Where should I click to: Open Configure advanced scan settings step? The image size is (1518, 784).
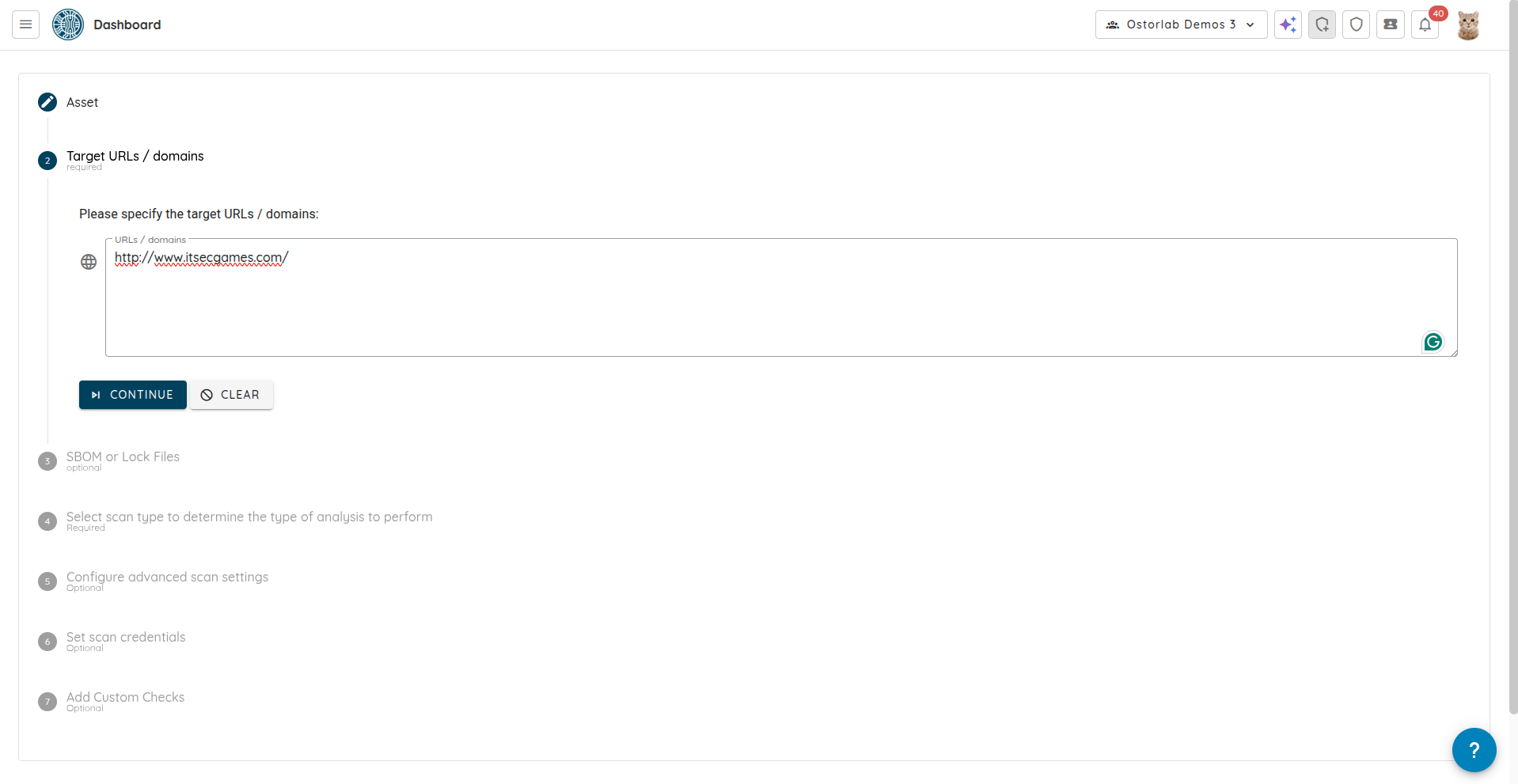(x=167, y=578)
